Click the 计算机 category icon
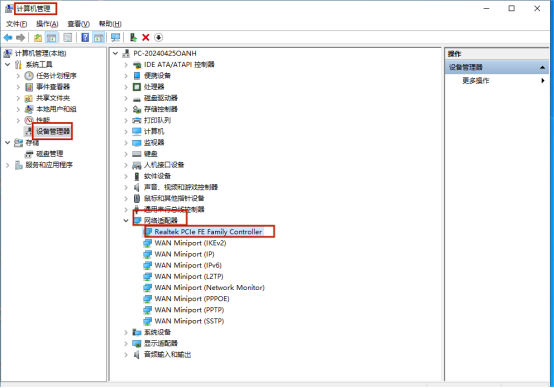 pyautogui.click(x=137, y=131)
